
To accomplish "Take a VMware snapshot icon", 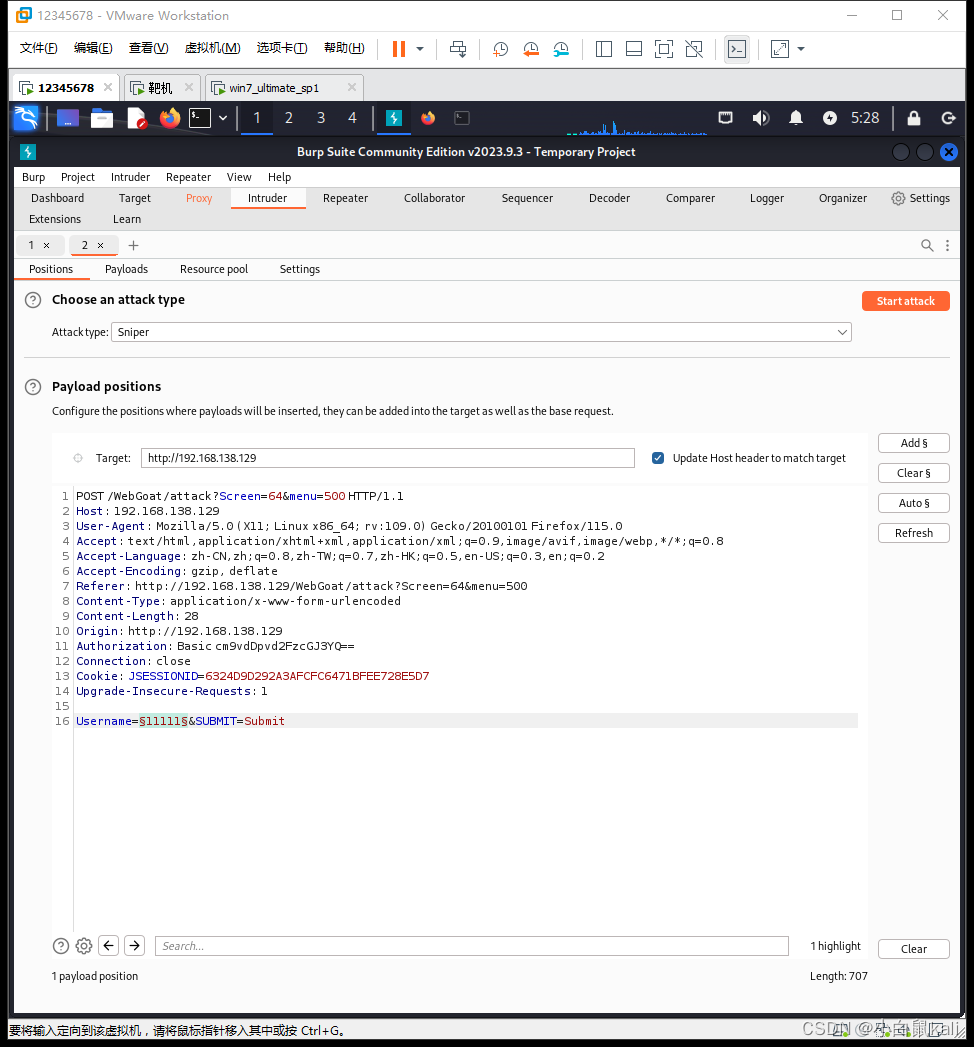I will [x=500, y=49].
